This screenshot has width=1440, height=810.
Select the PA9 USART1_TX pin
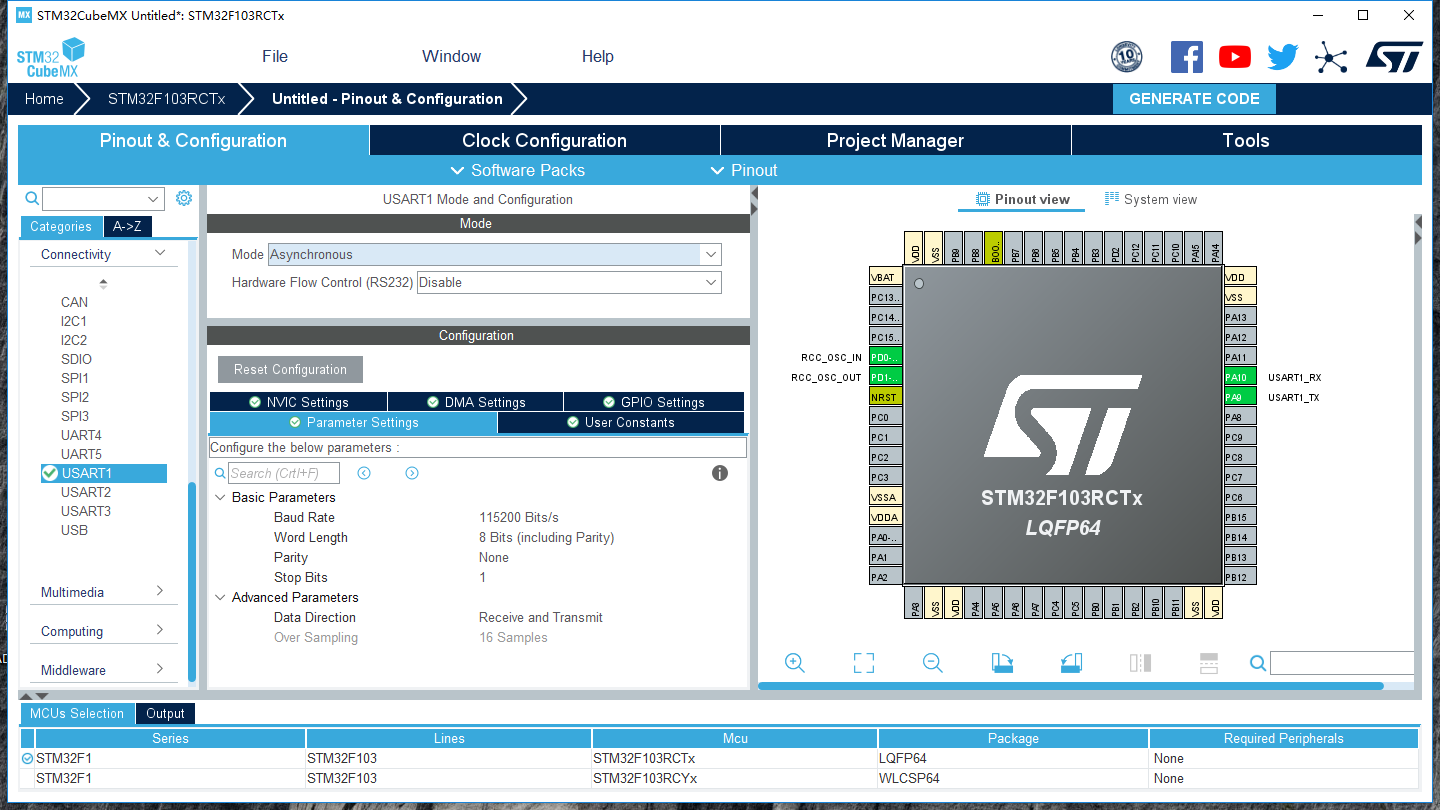point(1240,397)
